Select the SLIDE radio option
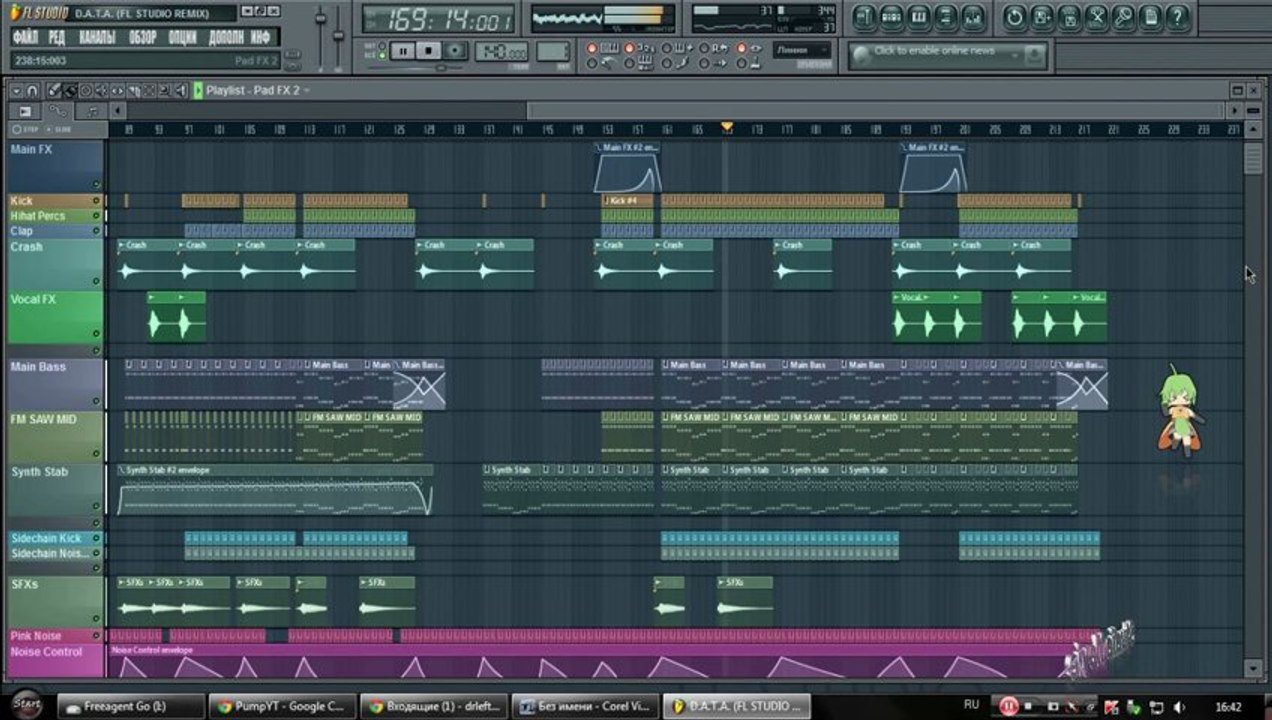This screenshot has width=1272, height=720. pyautogui.click(x=60, y=129)
